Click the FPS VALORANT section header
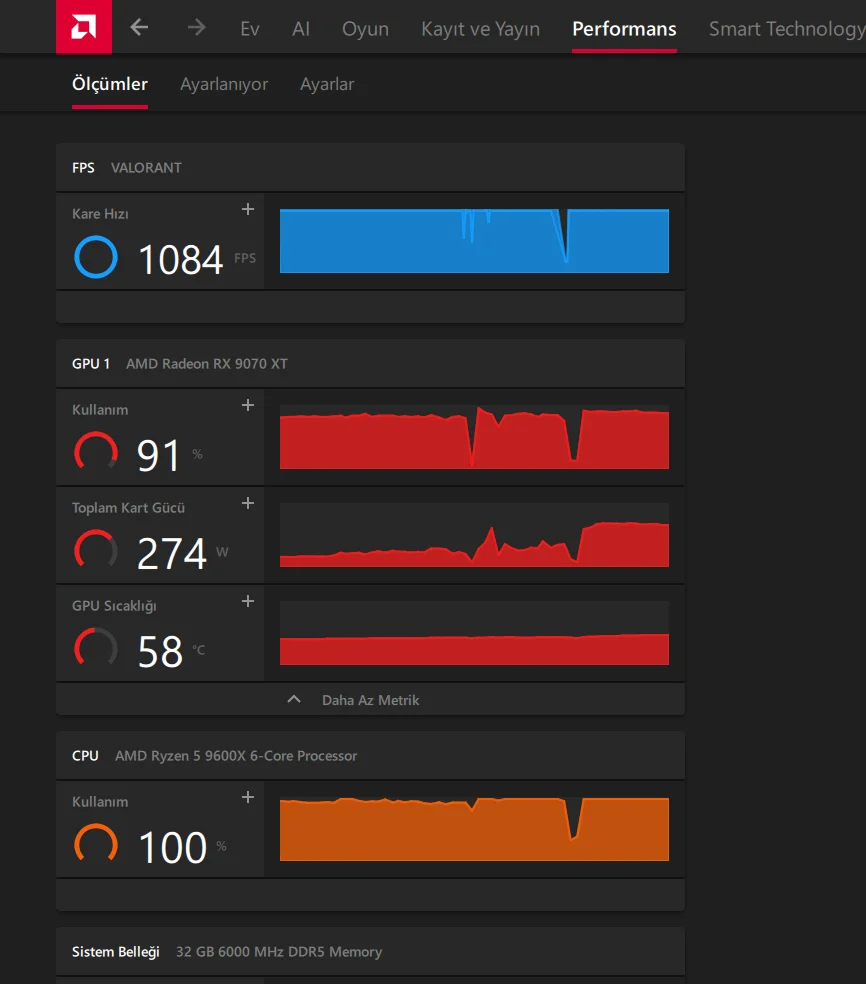The image size is (866, 984). 370,168
